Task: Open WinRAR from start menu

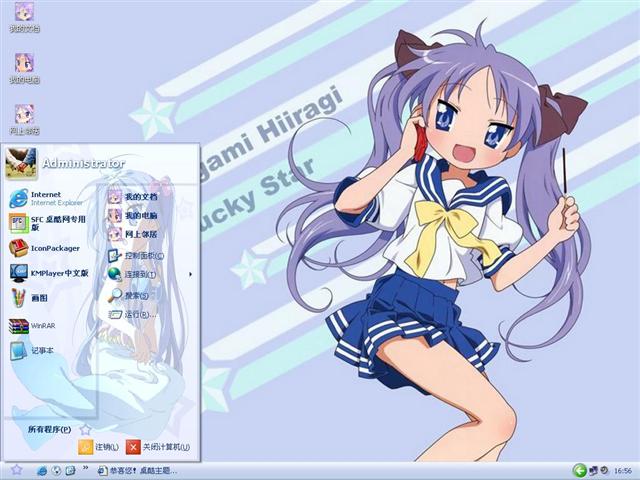Action: 32,326
